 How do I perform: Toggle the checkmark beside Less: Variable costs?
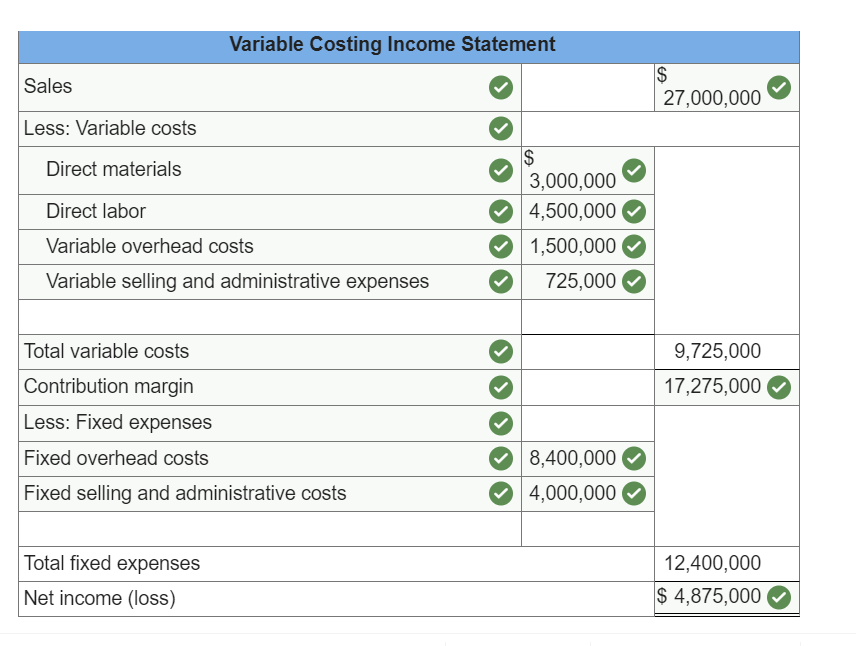point(501,128)
